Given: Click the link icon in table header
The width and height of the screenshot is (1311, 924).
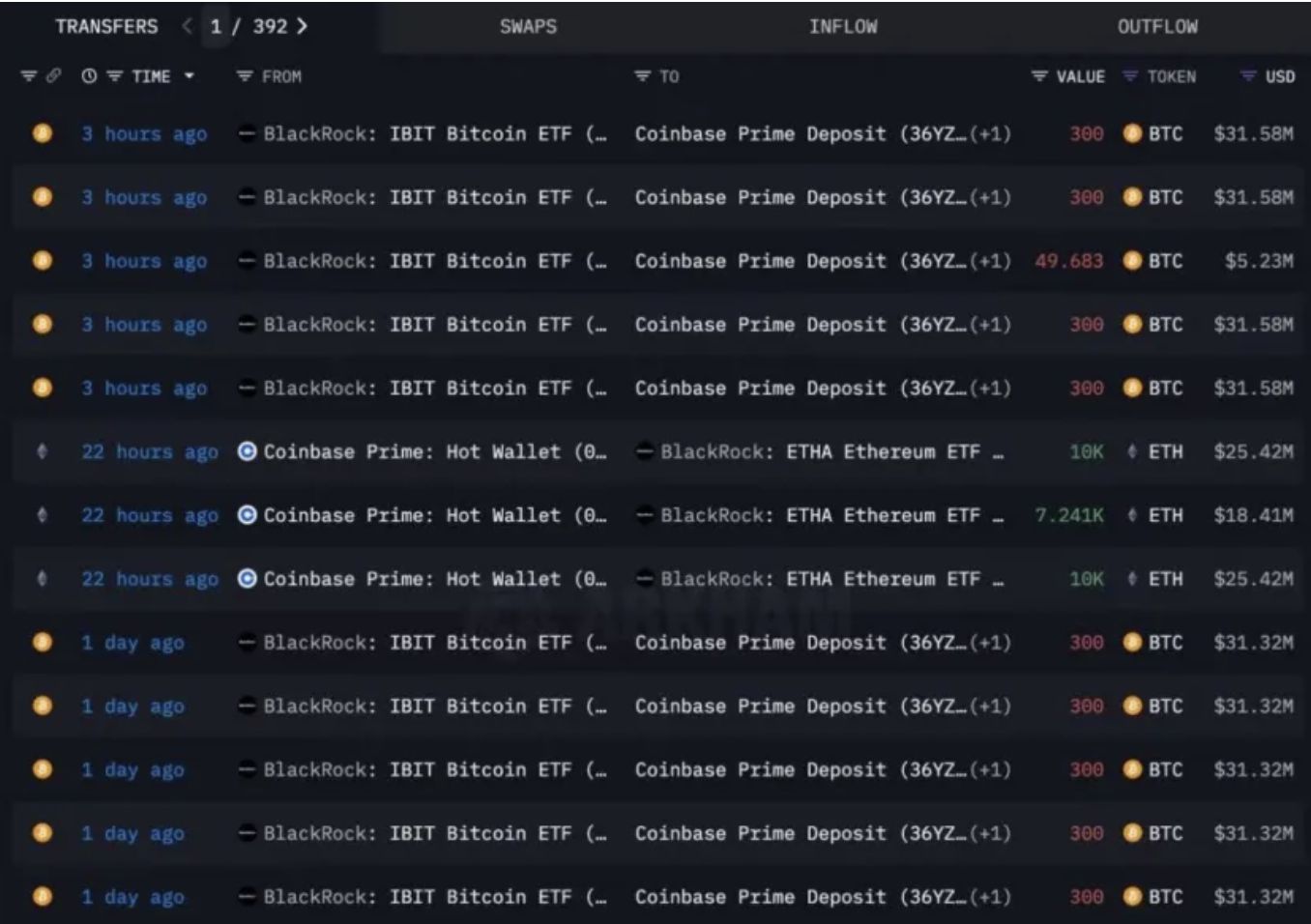Looking at the screenshot, I should click(53, 76).
